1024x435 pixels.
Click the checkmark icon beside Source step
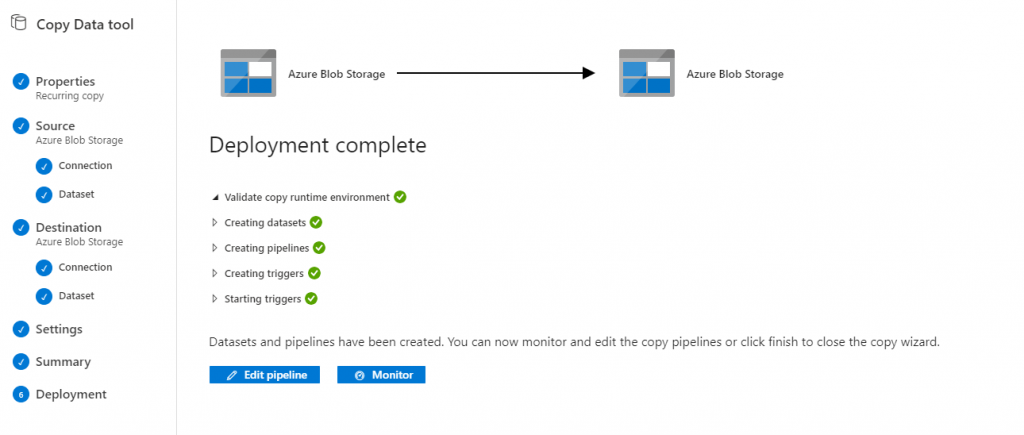click(x=21, y=126)
